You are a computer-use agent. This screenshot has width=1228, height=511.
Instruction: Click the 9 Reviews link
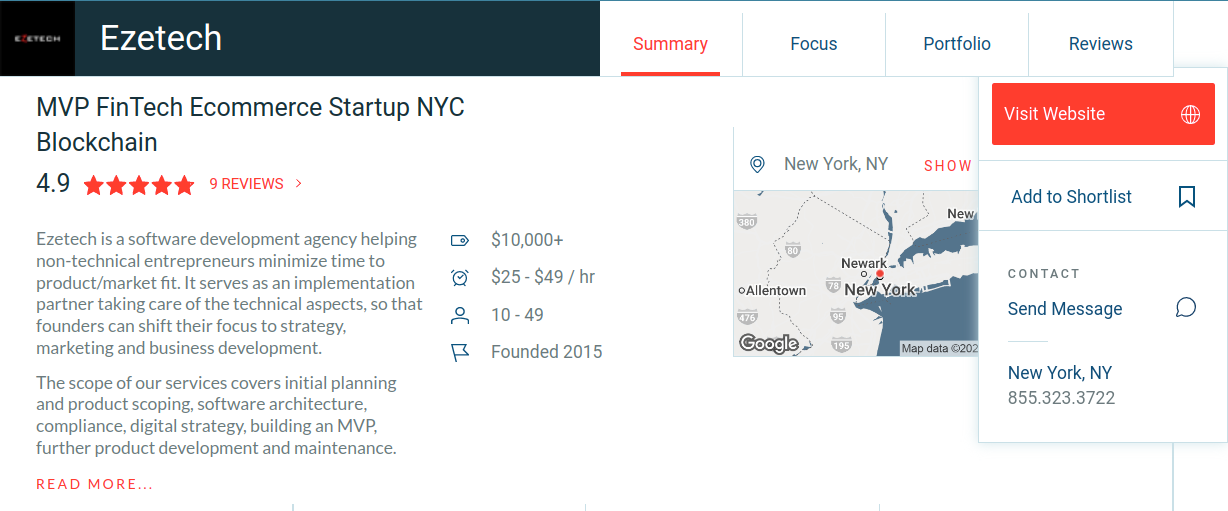coord(246,184)
